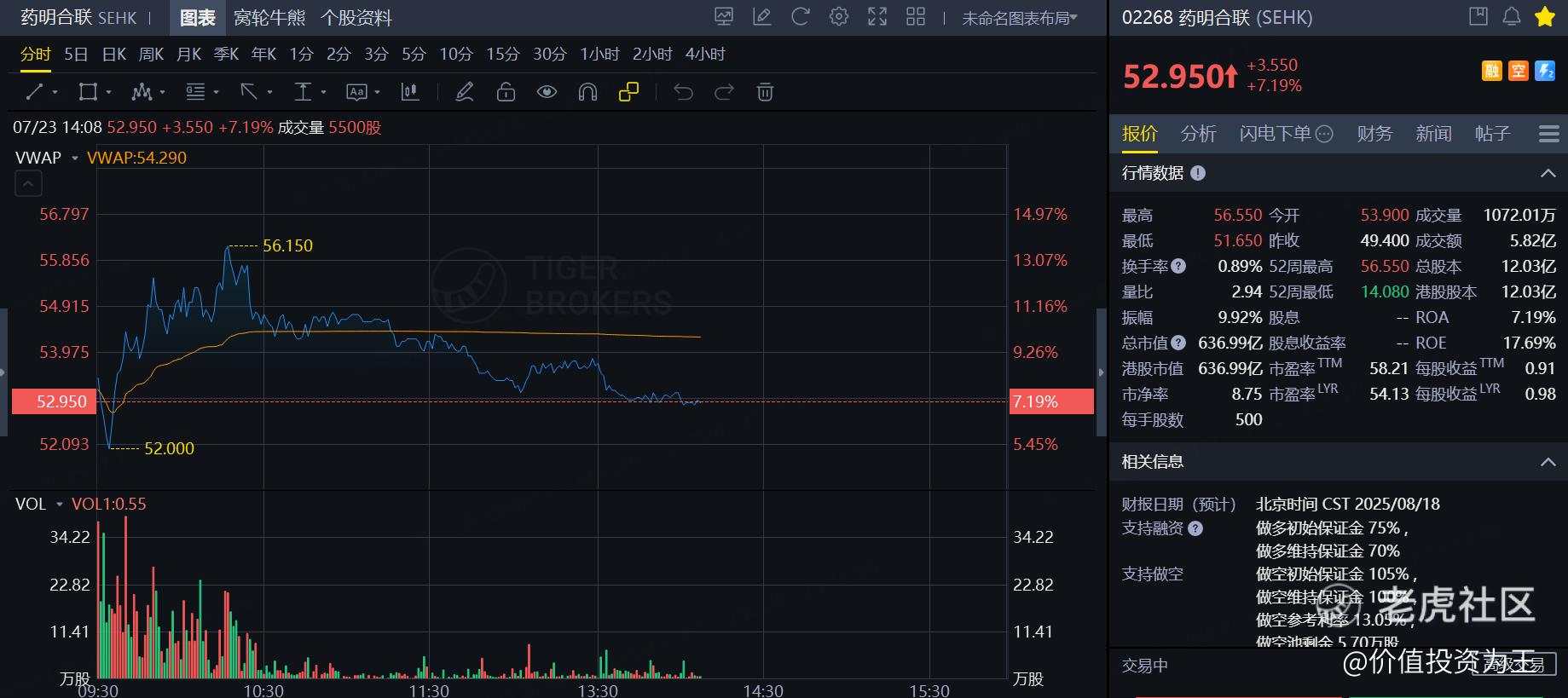The height and width of the screenshot is (698, 1568).
Task: Open the 新闻 tab
Action: pyautogui.click(x=1433, y=134)
